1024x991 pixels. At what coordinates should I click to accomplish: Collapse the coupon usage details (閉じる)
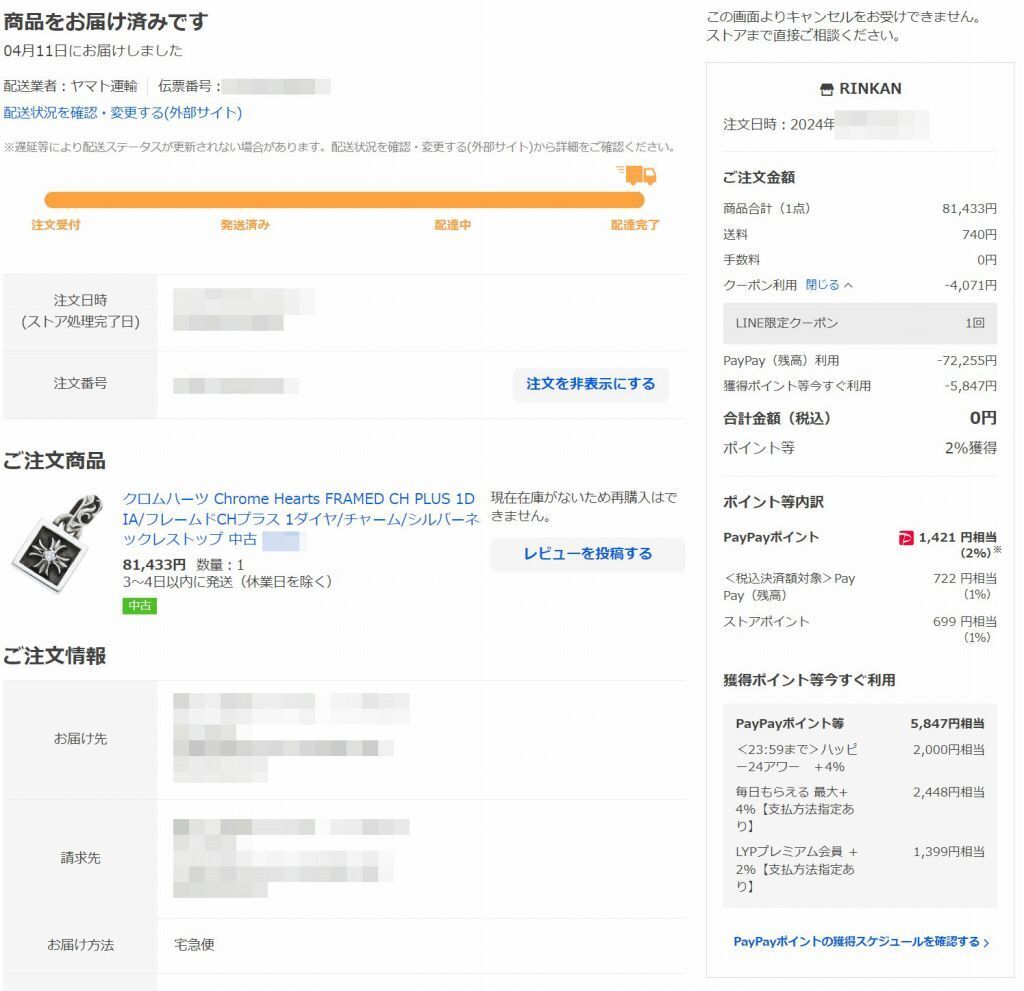pos(822,285)
